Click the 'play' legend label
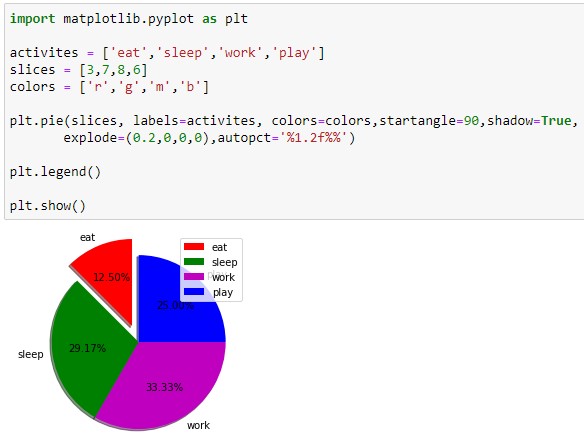The width and height of the screenshot is (584, 446). coord(223,292)
